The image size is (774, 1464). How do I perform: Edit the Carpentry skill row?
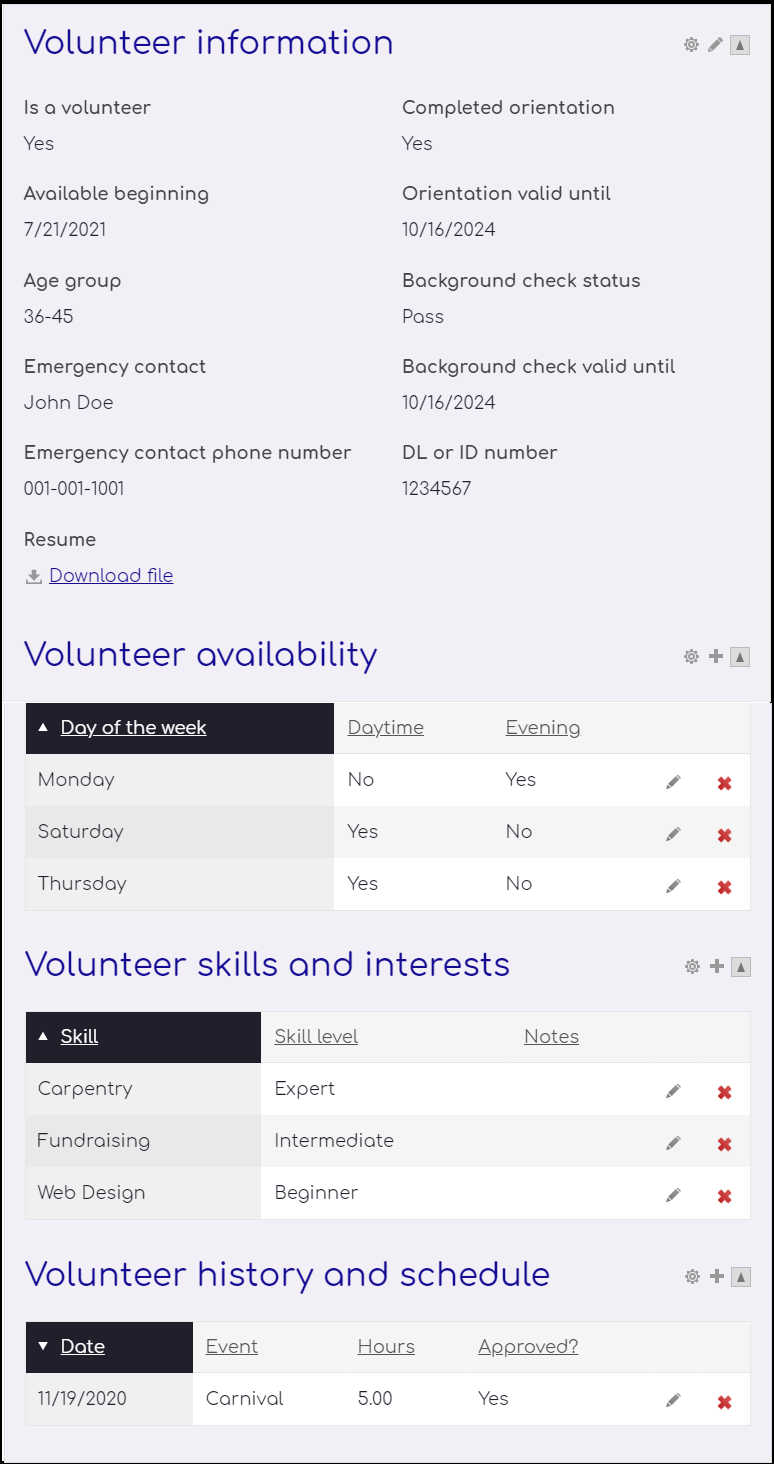[x=673, y=1092]
